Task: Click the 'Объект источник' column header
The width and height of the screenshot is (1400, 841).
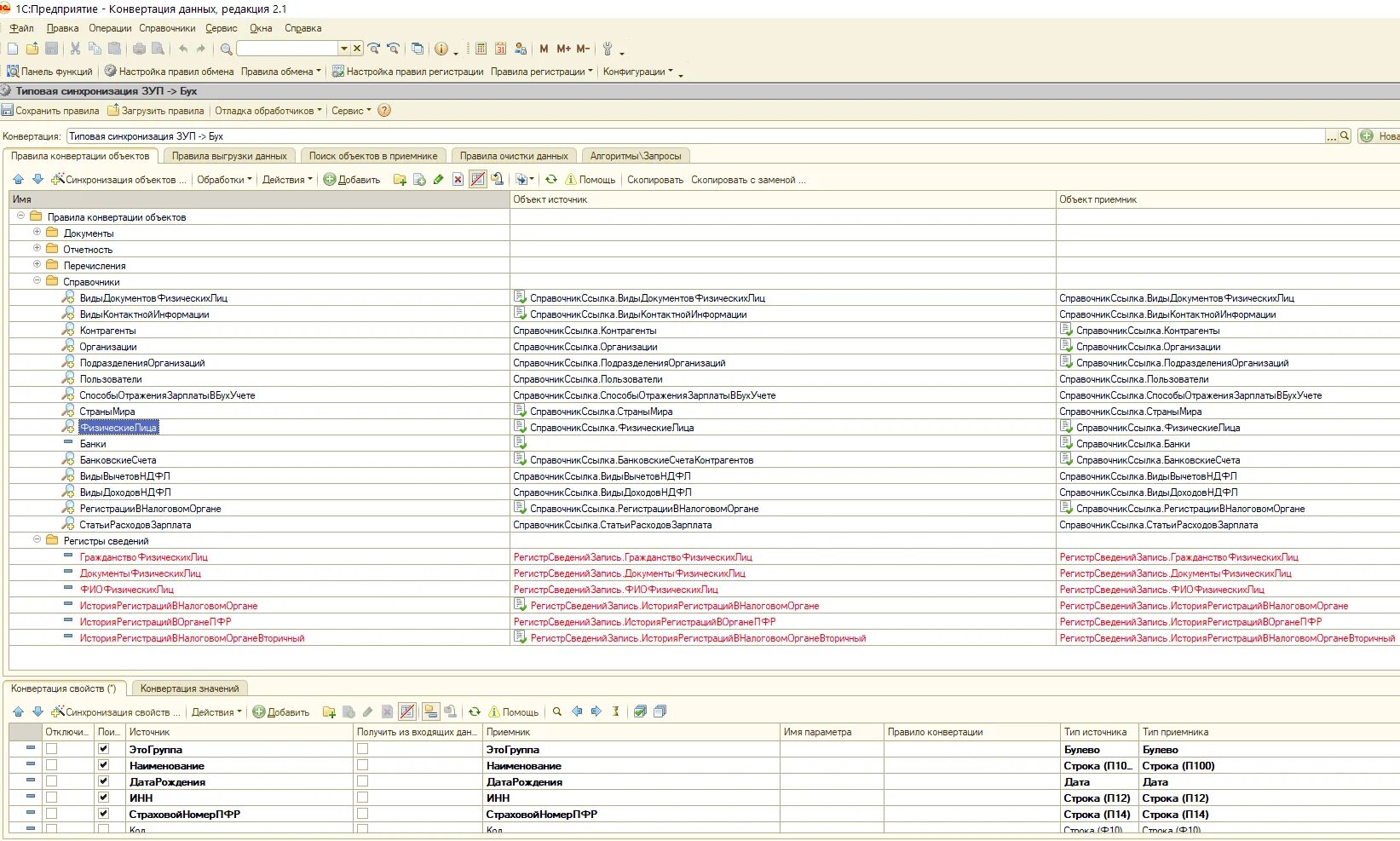Action: click(783, 199)
